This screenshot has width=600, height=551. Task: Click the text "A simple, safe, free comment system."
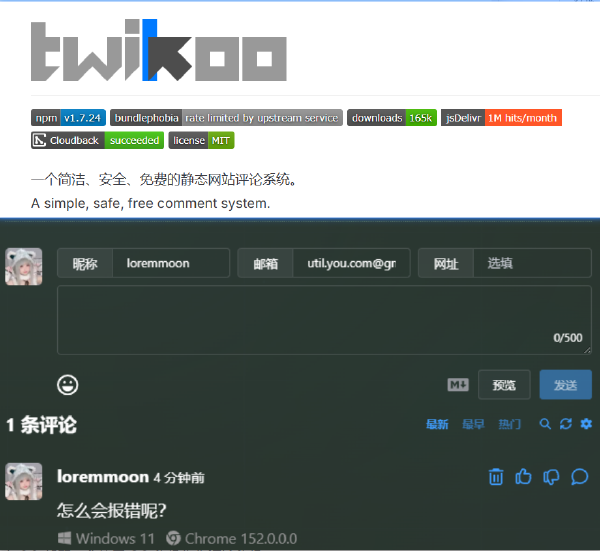click(151, 203)
